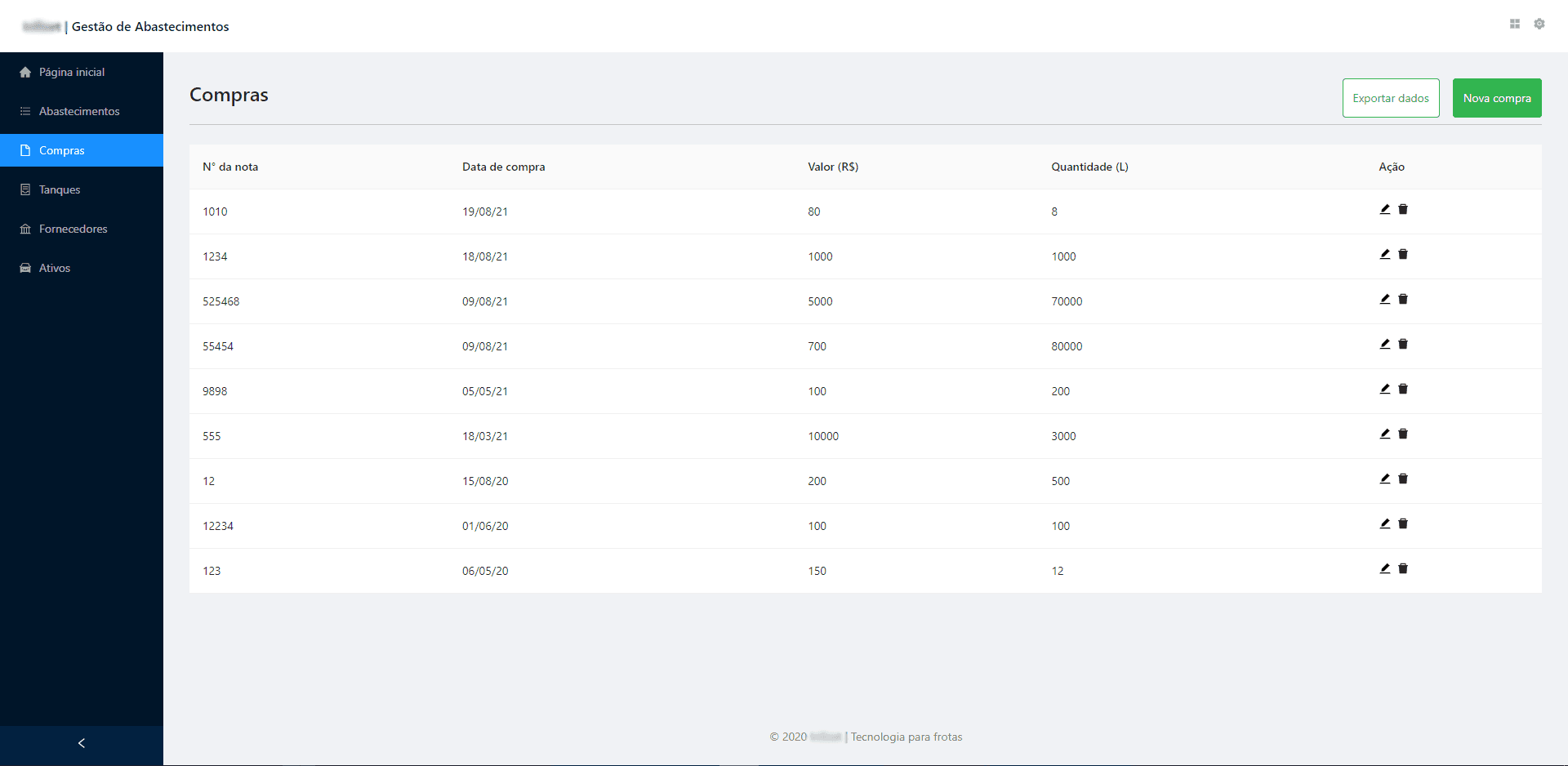Collapse the sidebar with the arrow

tap(82, 743)
